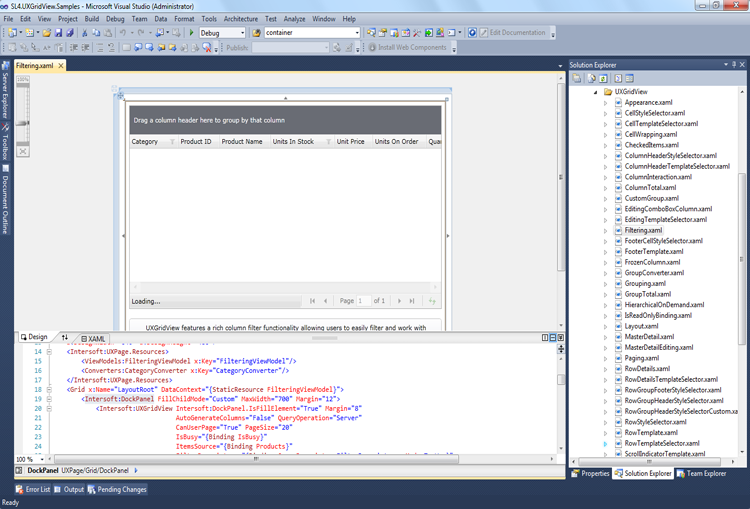Expand the Filtering.xaml tree node

[605, 231]
